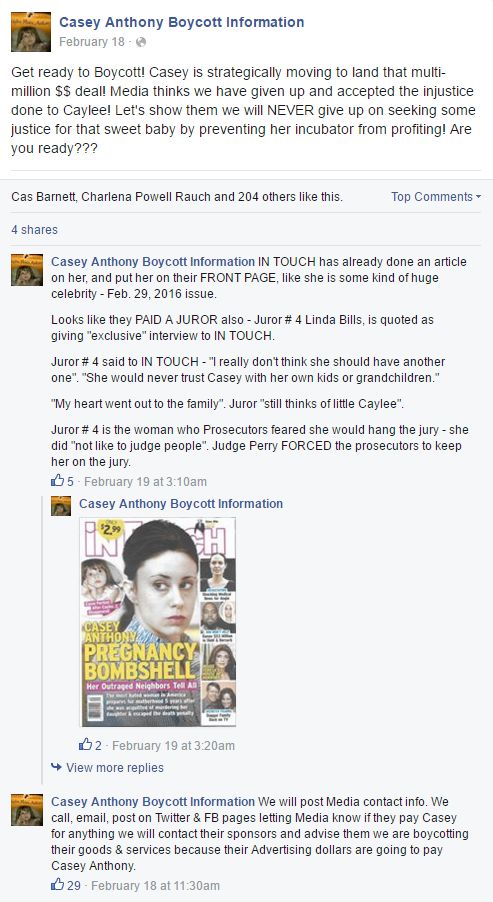Click the February 18 at 11:30am timestamp
Image resolution: width=493 pixels, height=902 pixels.
(155, 885)
